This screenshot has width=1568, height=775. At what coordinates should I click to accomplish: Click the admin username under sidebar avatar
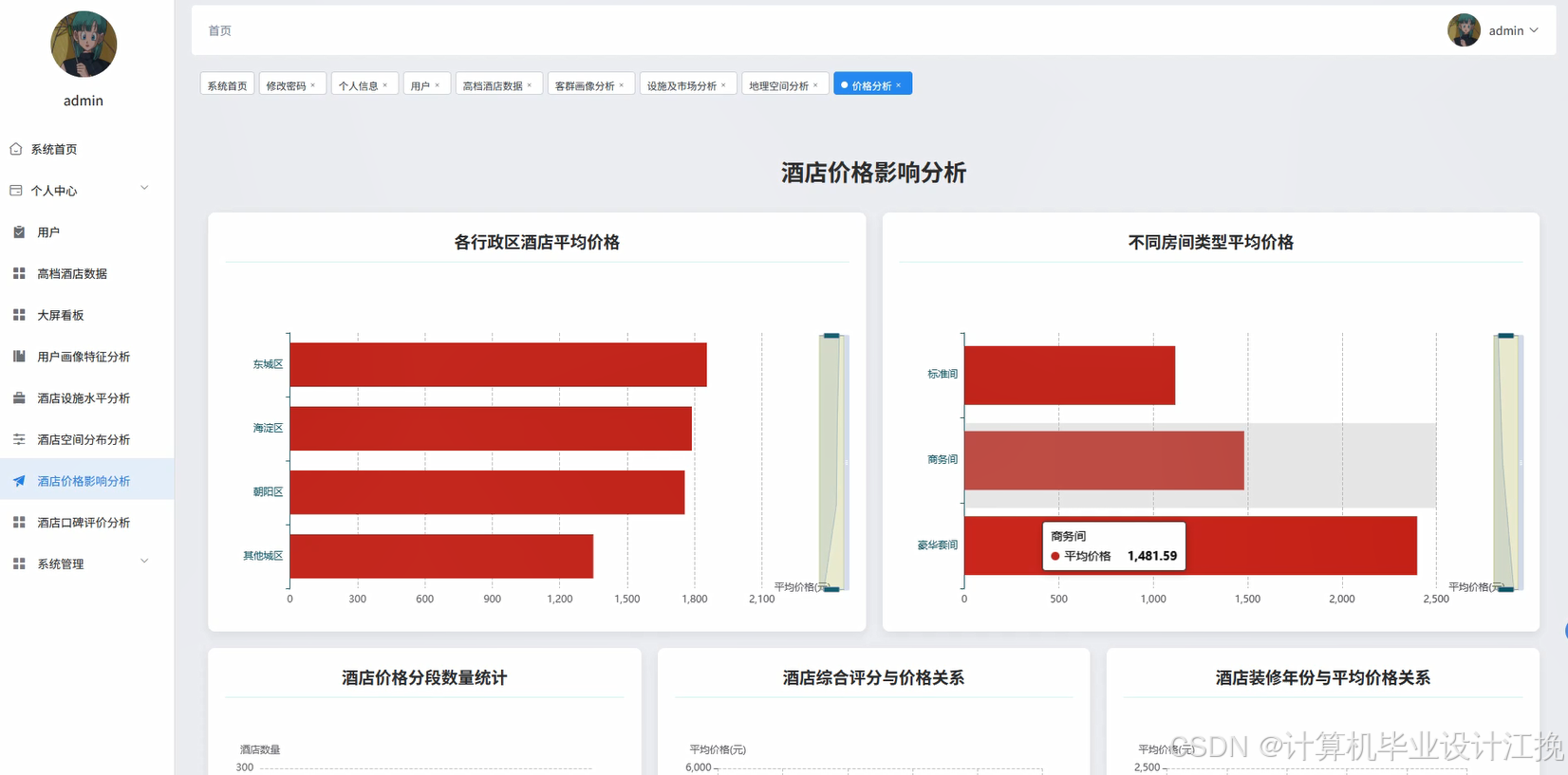coord(84,101)
